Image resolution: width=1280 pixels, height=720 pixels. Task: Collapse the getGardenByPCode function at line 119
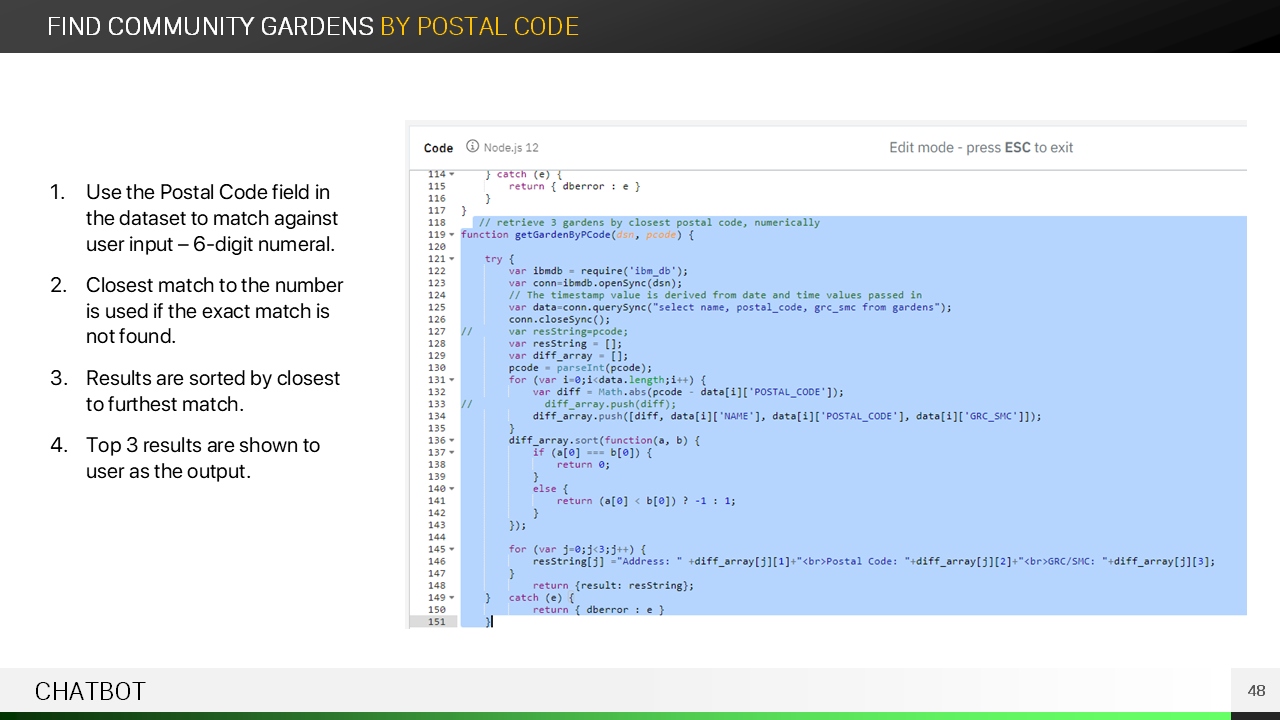coord(452,235)
